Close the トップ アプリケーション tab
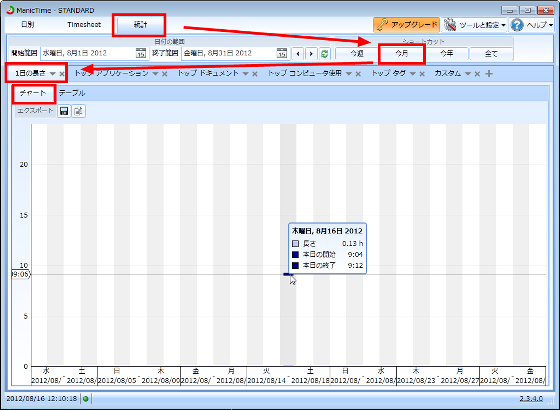 165,74
